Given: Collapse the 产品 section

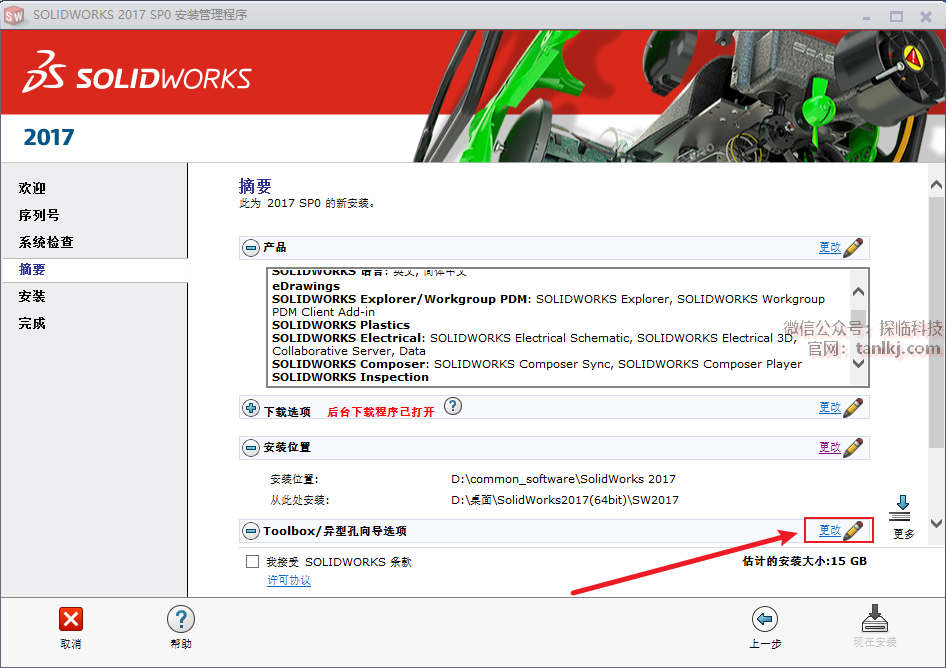Looking at the screenshot, I should tap(251, 247).
